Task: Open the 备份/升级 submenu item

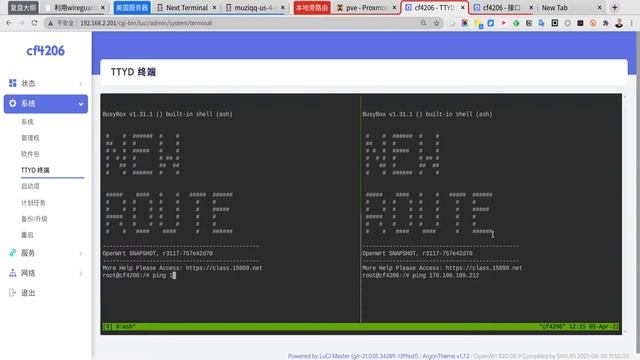Action: pos(34,219)
